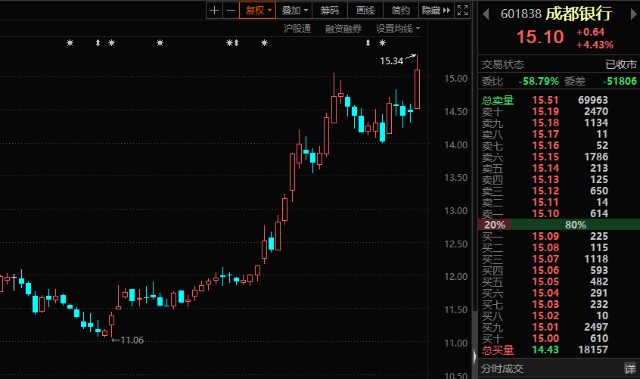Select the 买十 row at 15.00
The width and height of the screenshot is (640, 379).
click(559, 338)
